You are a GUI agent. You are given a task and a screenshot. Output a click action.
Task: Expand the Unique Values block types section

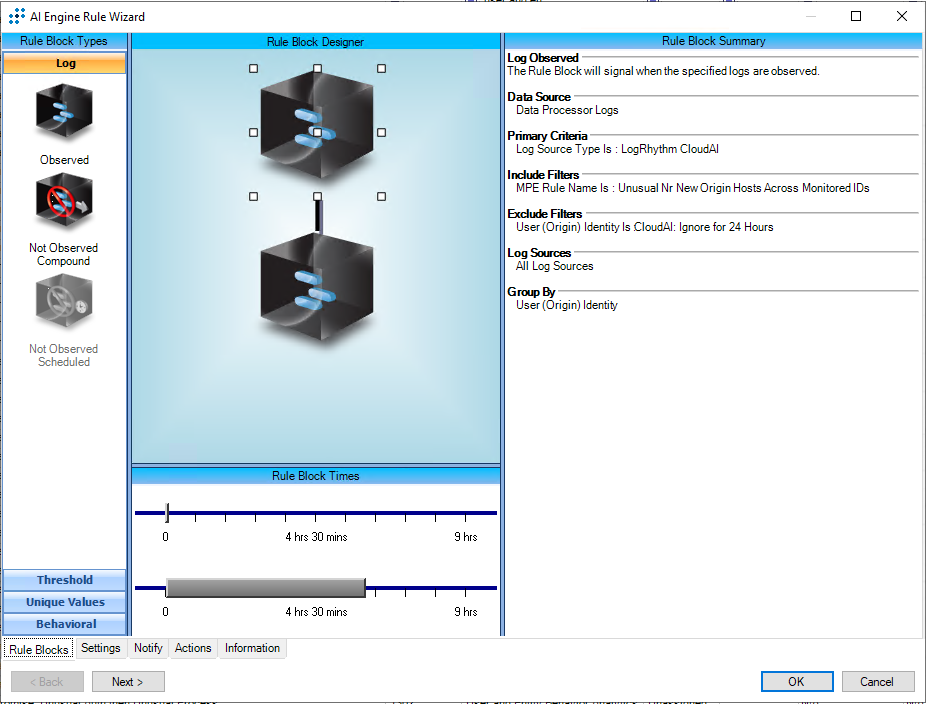coord(65,602)
